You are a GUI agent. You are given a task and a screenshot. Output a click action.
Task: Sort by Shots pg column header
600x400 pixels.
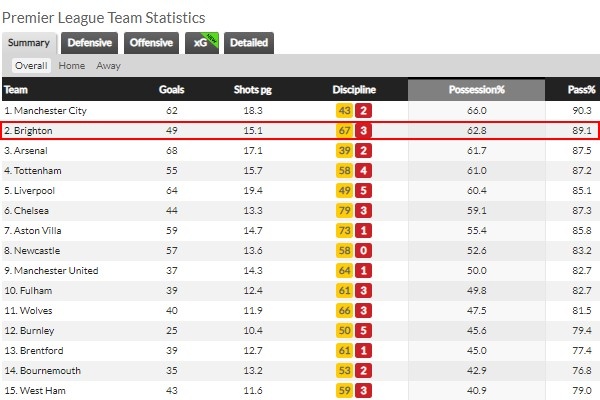point(253,90)
